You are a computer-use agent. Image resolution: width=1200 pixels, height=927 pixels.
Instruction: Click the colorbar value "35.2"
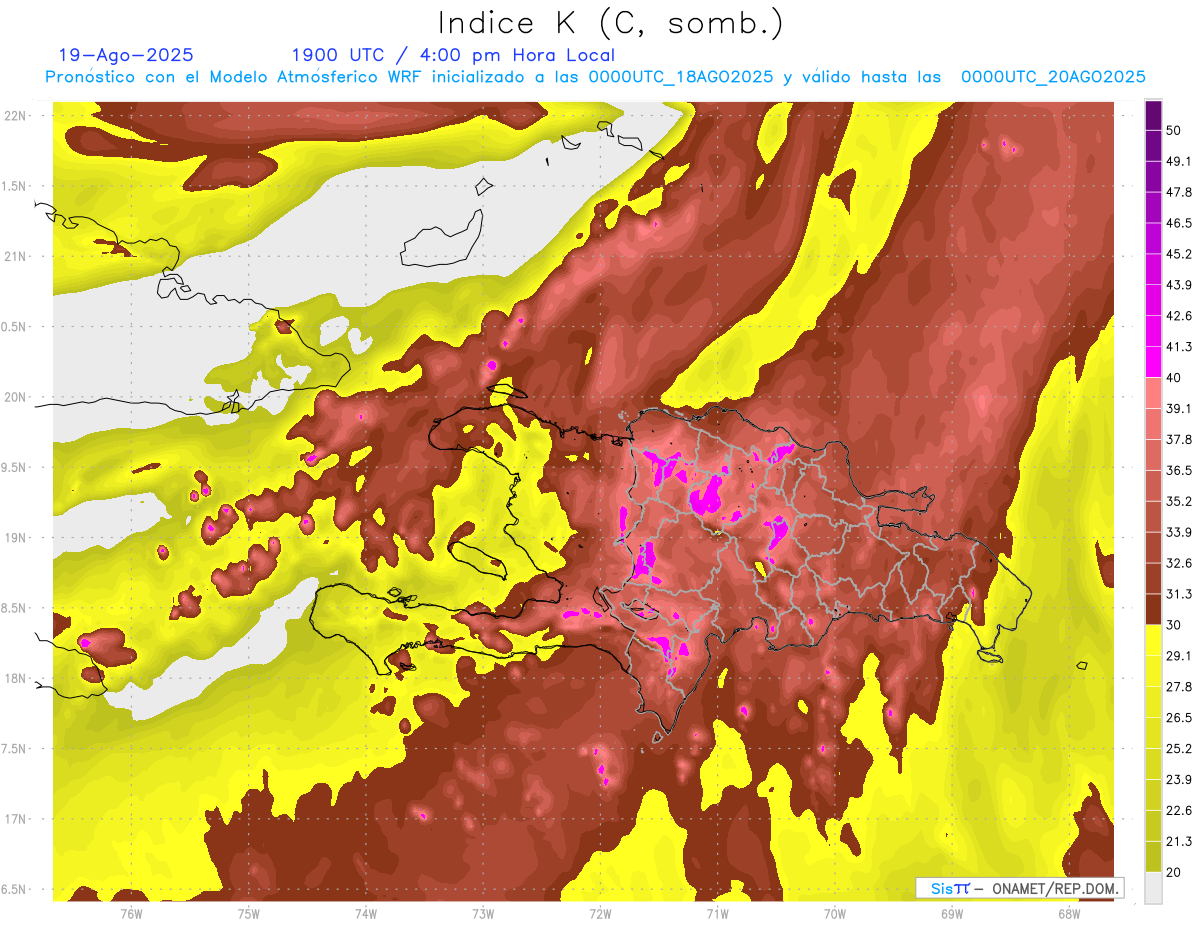point(1179,501)
